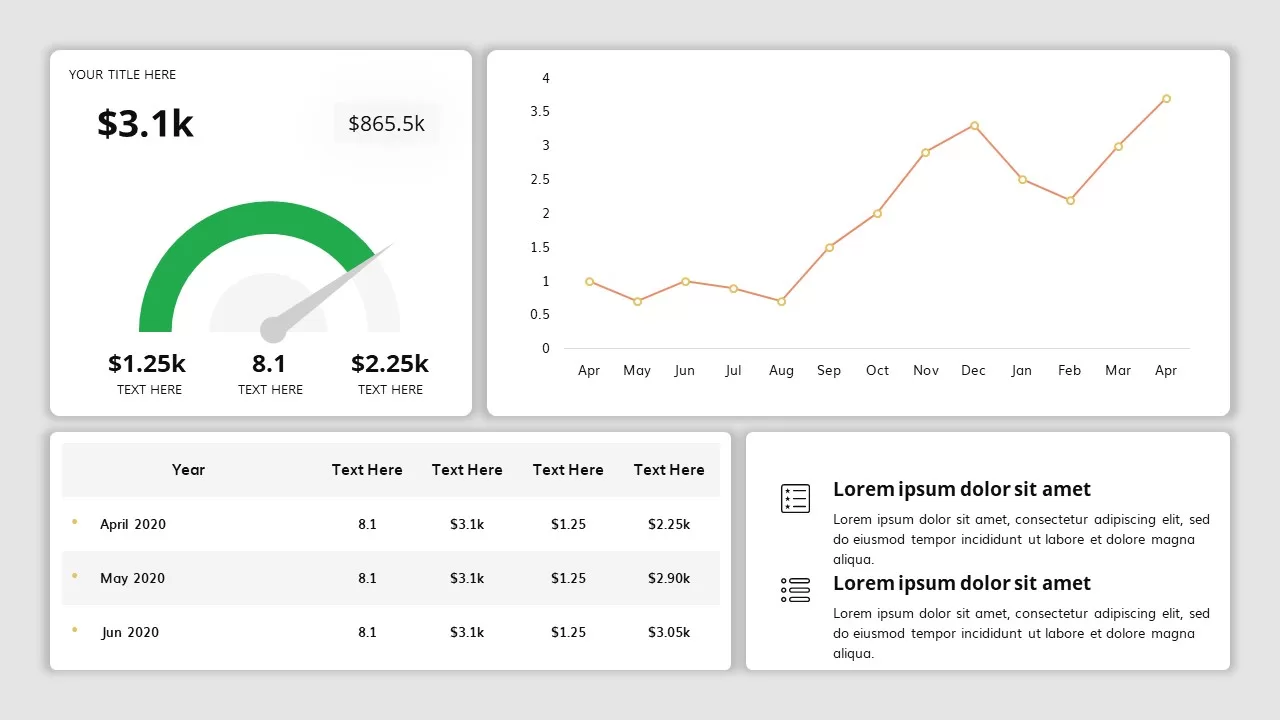Click the May data point on chart

637,301
